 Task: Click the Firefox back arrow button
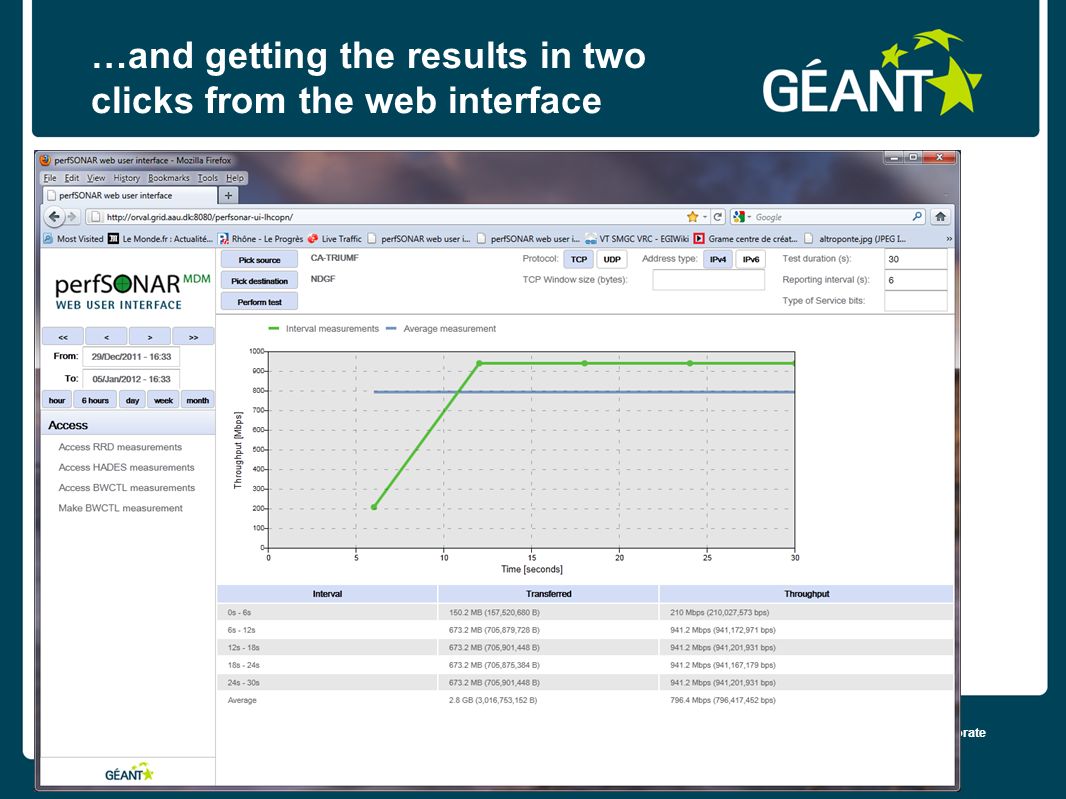(54, 217)
